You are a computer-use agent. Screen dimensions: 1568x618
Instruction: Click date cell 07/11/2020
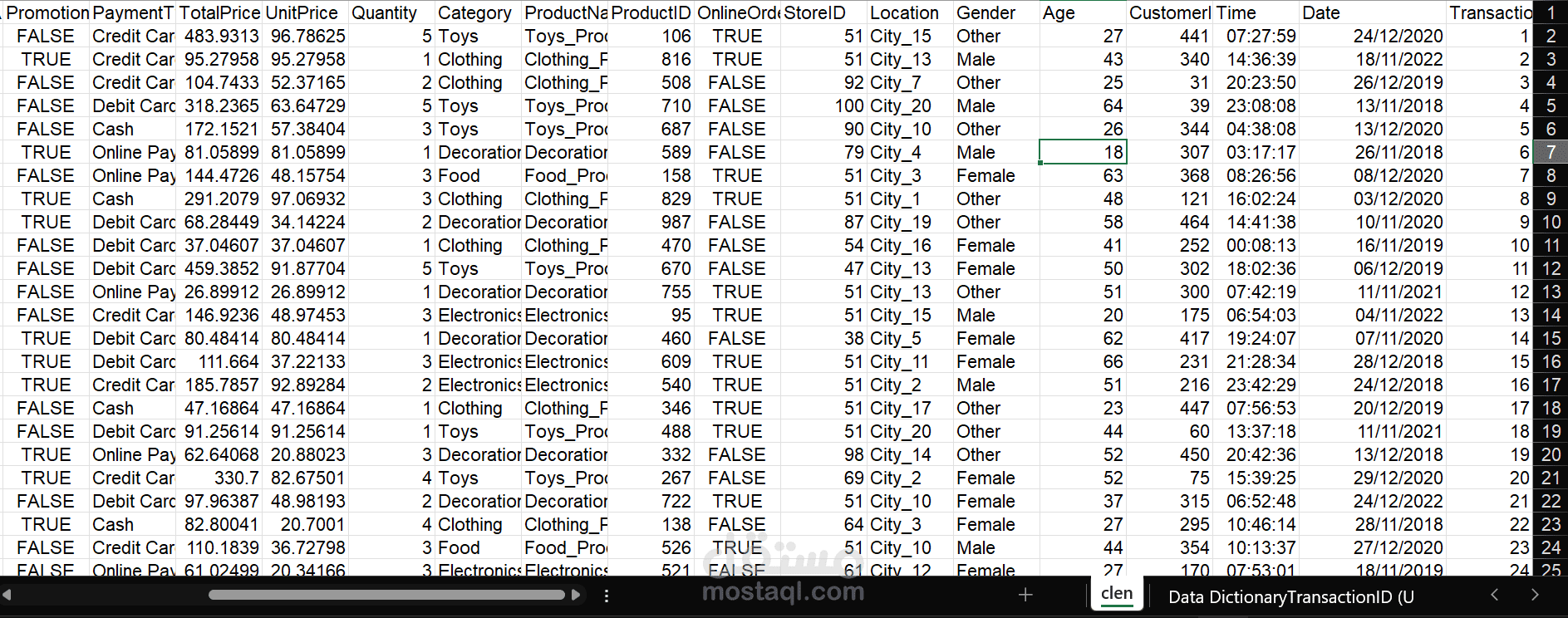click(x=1372, y=339)
